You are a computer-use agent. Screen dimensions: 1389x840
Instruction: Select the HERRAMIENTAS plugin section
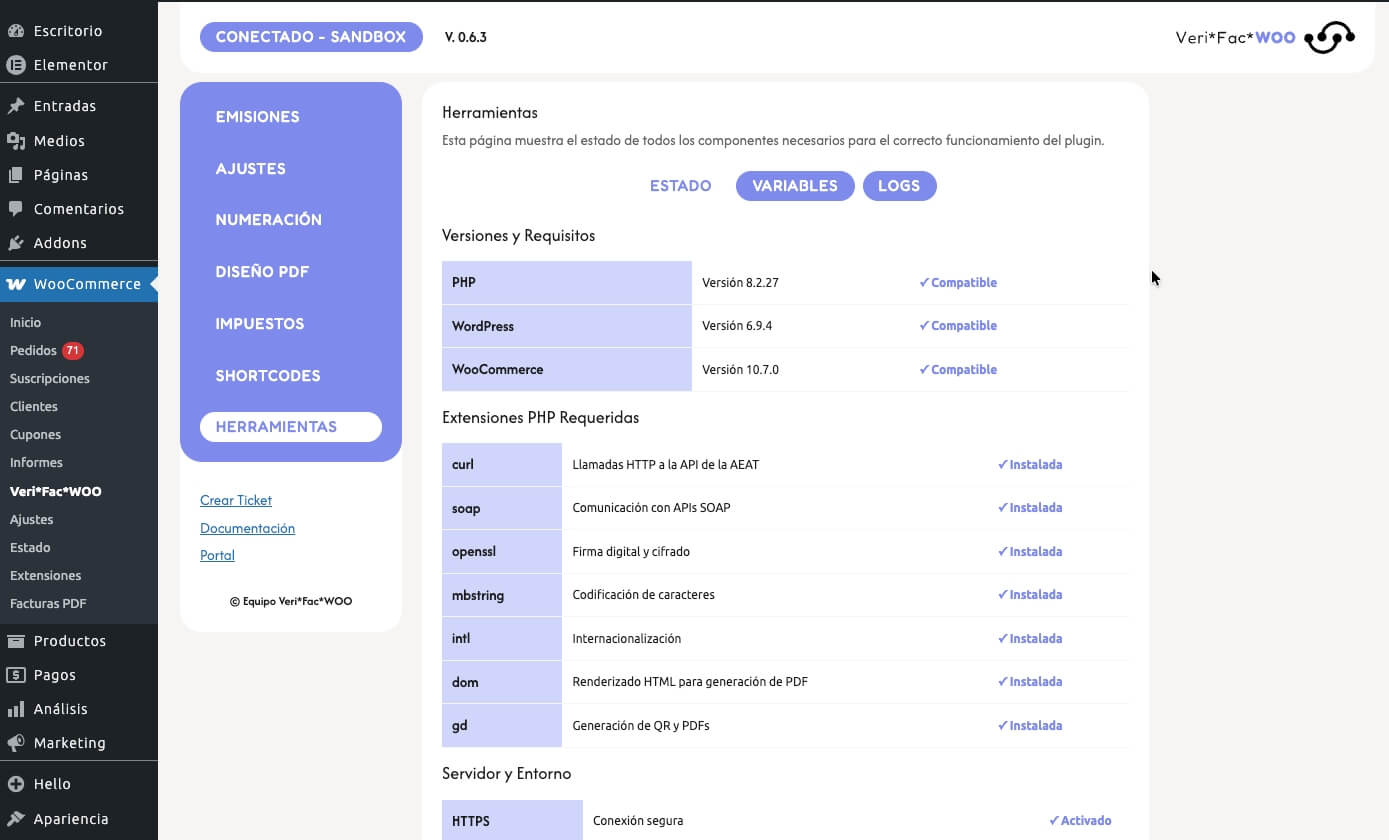(291, 427)
